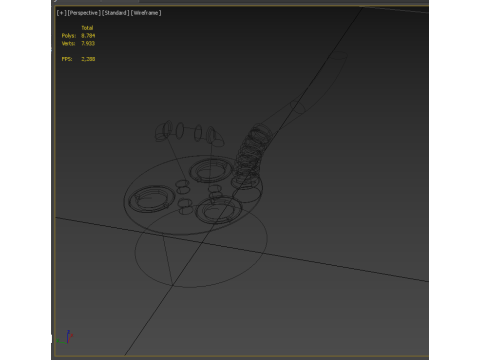Click the XYZ world axis tripod
Screen dimensions: 480x360
(65, 337)
